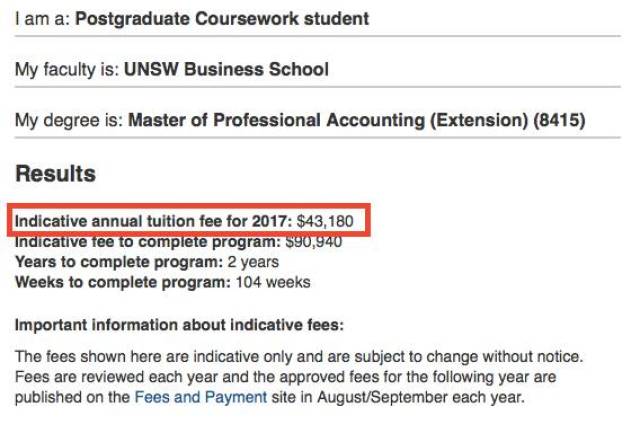Screen dimensions: 640x442
Task: Click the 'My faculty is:' label
Action: (x=66, y=70)
